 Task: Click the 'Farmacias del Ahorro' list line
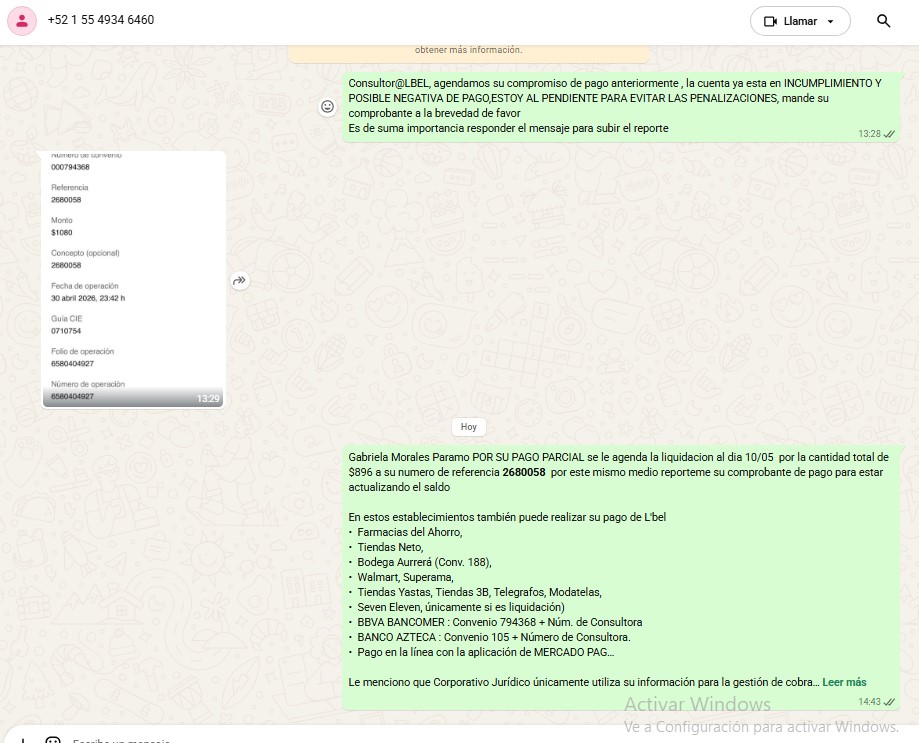click(x=409, y=532)
